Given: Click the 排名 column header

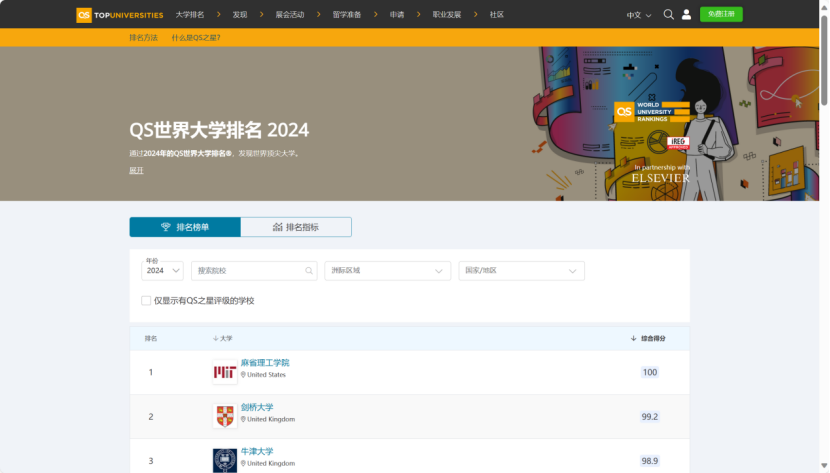Looking at the screenshot, I should [x=151, y=338].
